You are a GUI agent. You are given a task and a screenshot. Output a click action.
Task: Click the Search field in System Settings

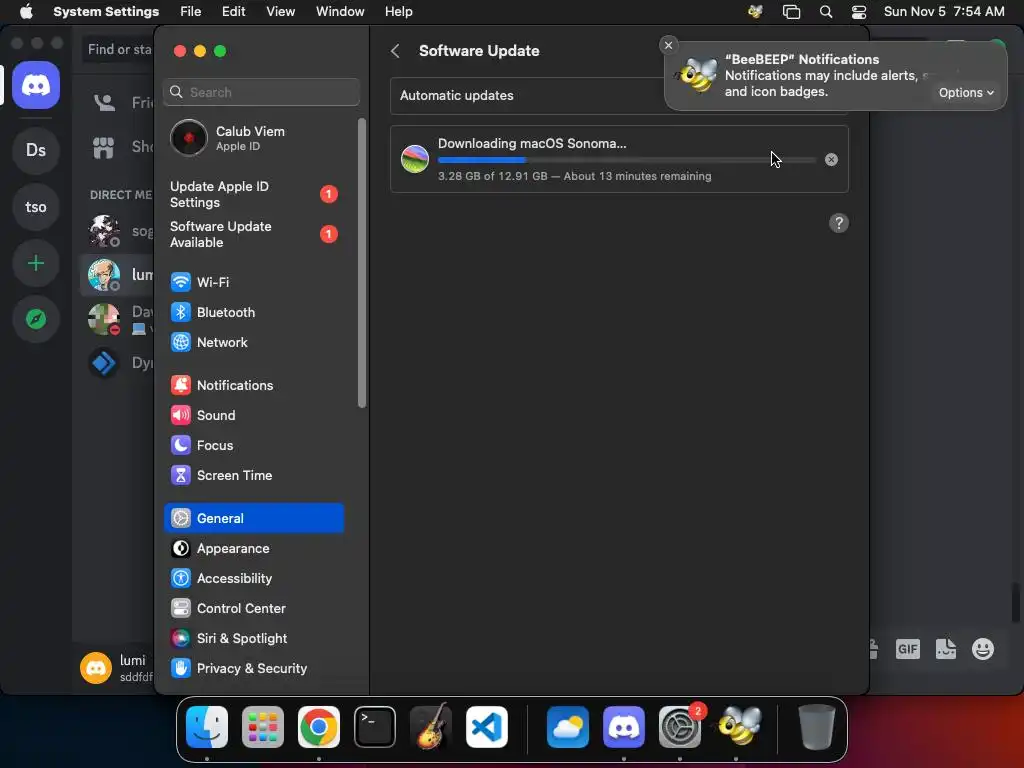[261, 92]
